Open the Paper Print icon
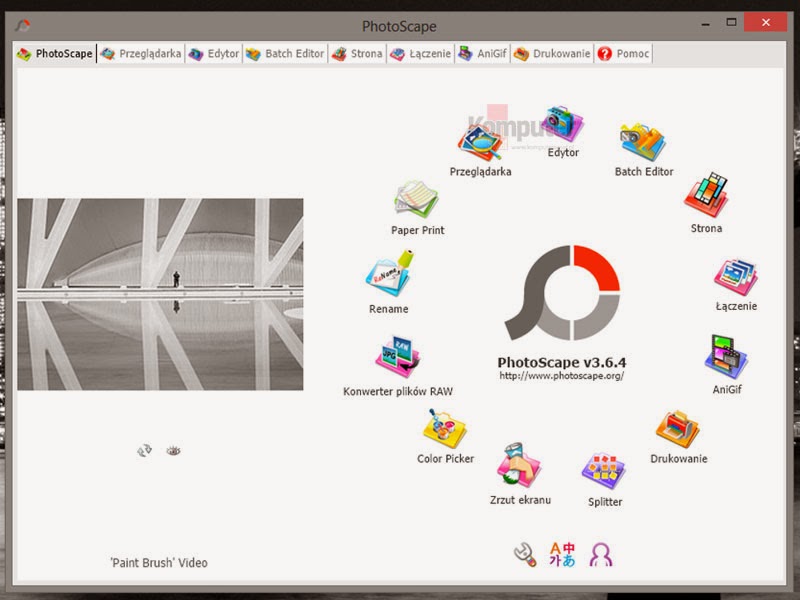 click(x=417, y=199)
